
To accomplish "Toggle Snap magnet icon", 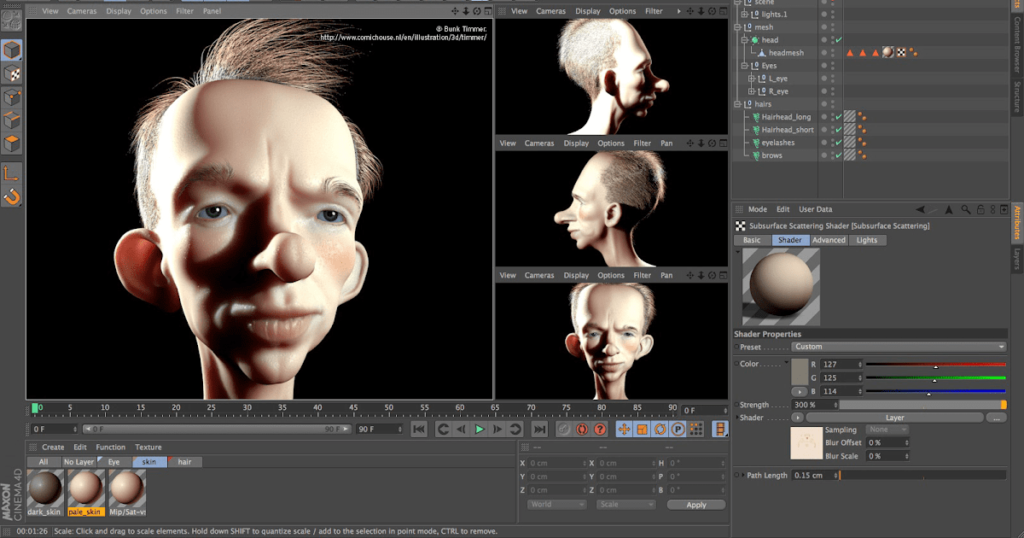I will [11, 197].
